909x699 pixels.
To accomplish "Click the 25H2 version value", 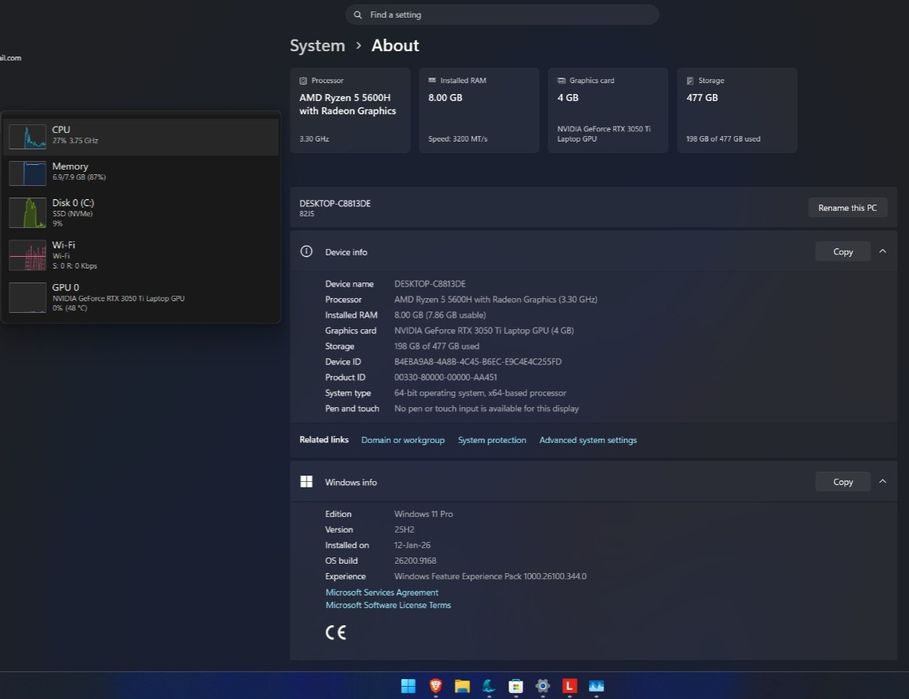I will tap(404, 530).
